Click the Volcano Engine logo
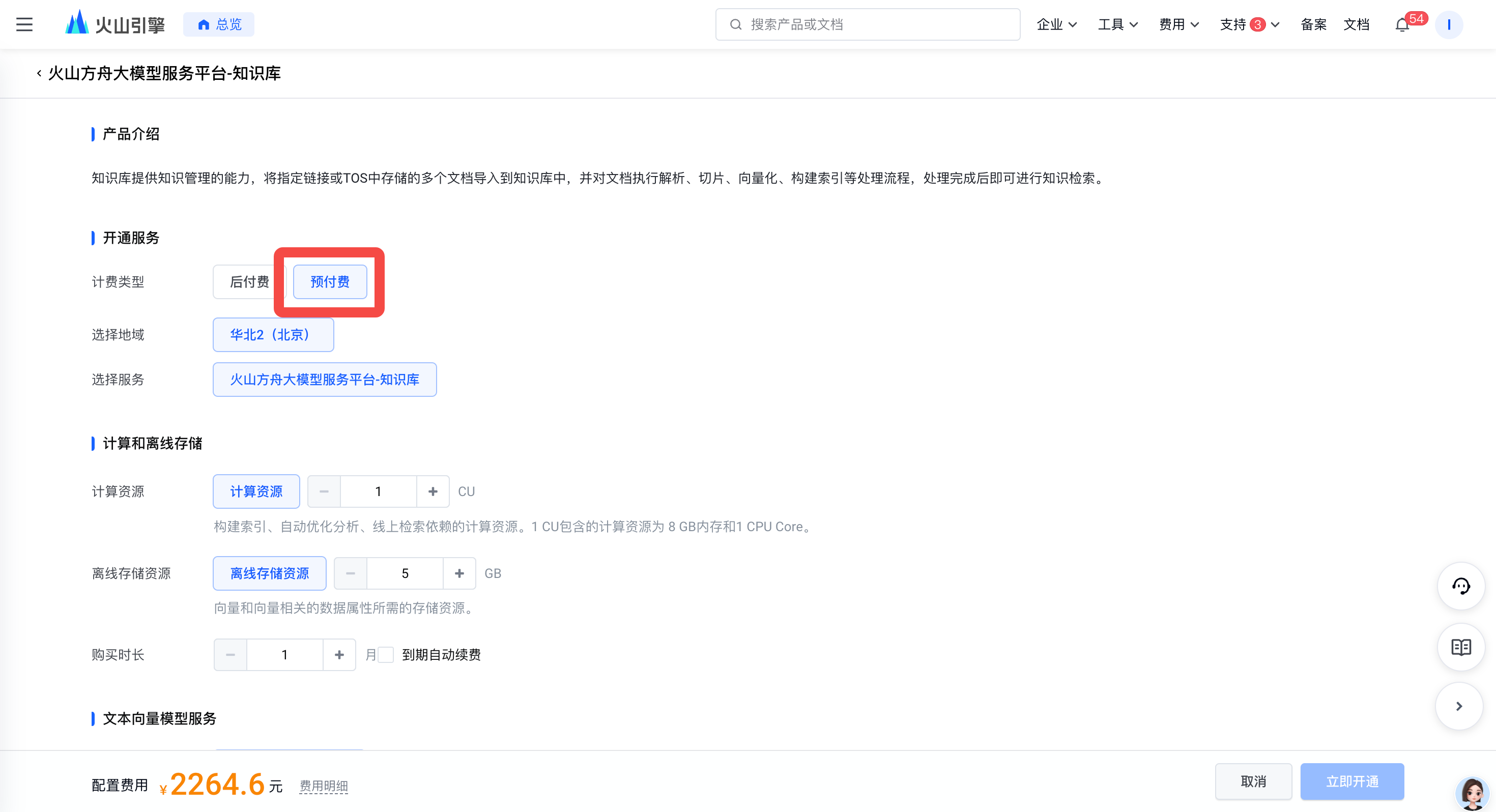1496x812 pixels. (x=115, y=24)
